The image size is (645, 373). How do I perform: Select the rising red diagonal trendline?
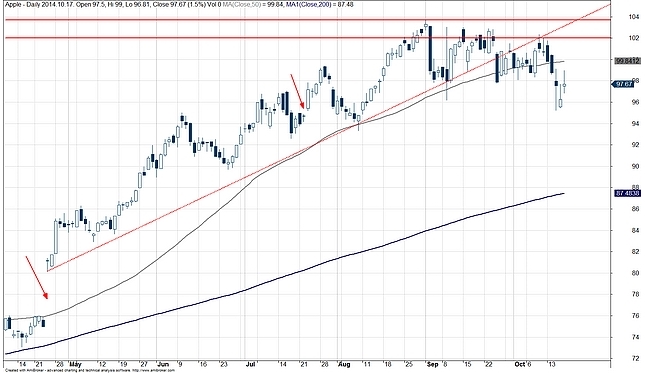point(329,138)
